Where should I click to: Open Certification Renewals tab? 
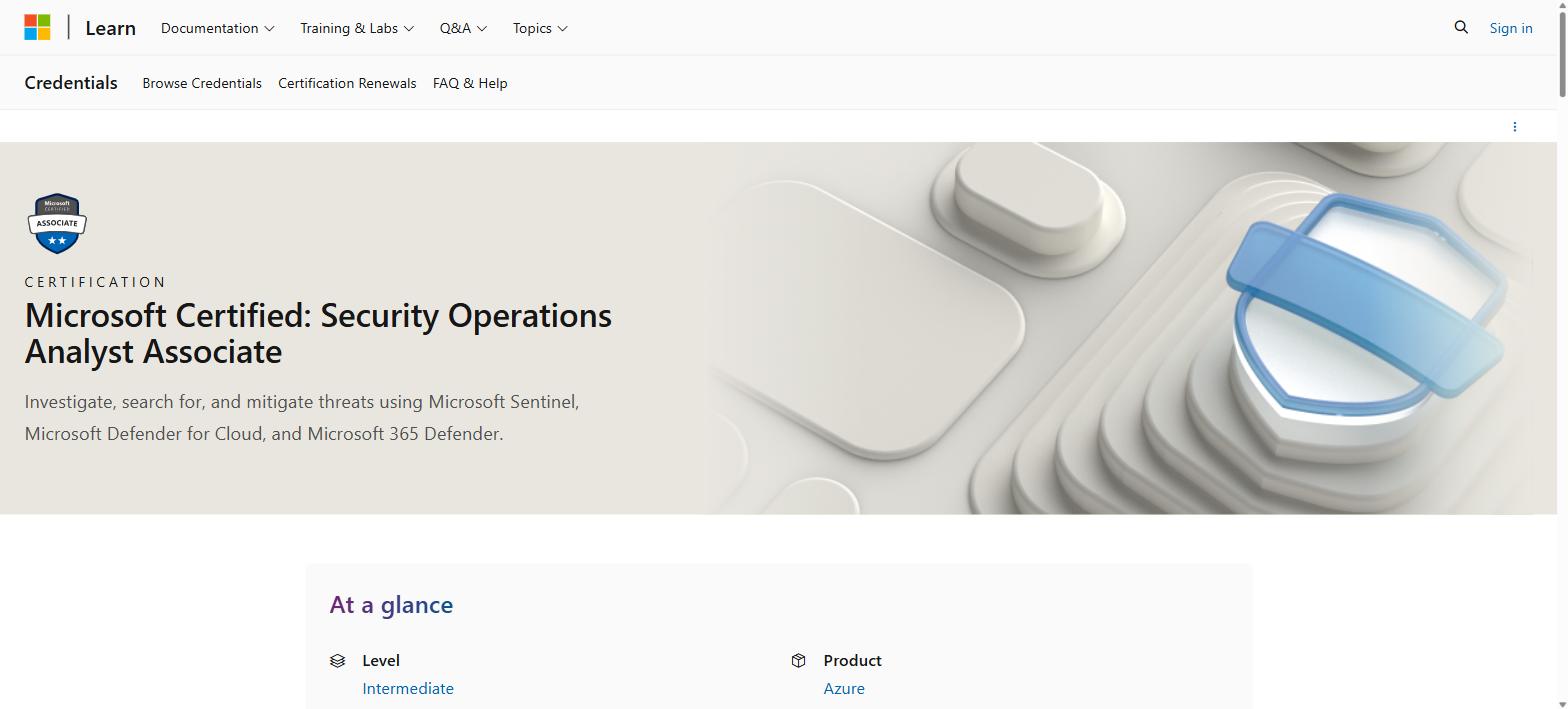(347, 83)
